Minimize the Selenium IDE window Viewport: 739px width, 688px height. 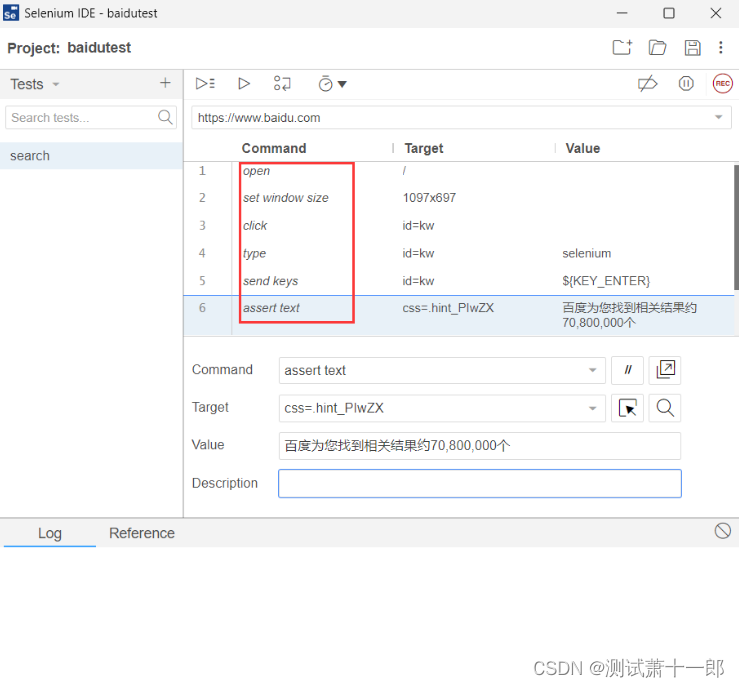click(622, 13)
